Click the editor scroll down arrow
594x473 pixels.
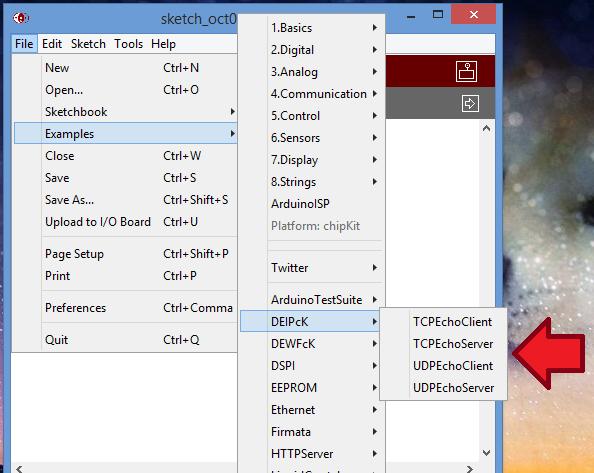point(486,453)
